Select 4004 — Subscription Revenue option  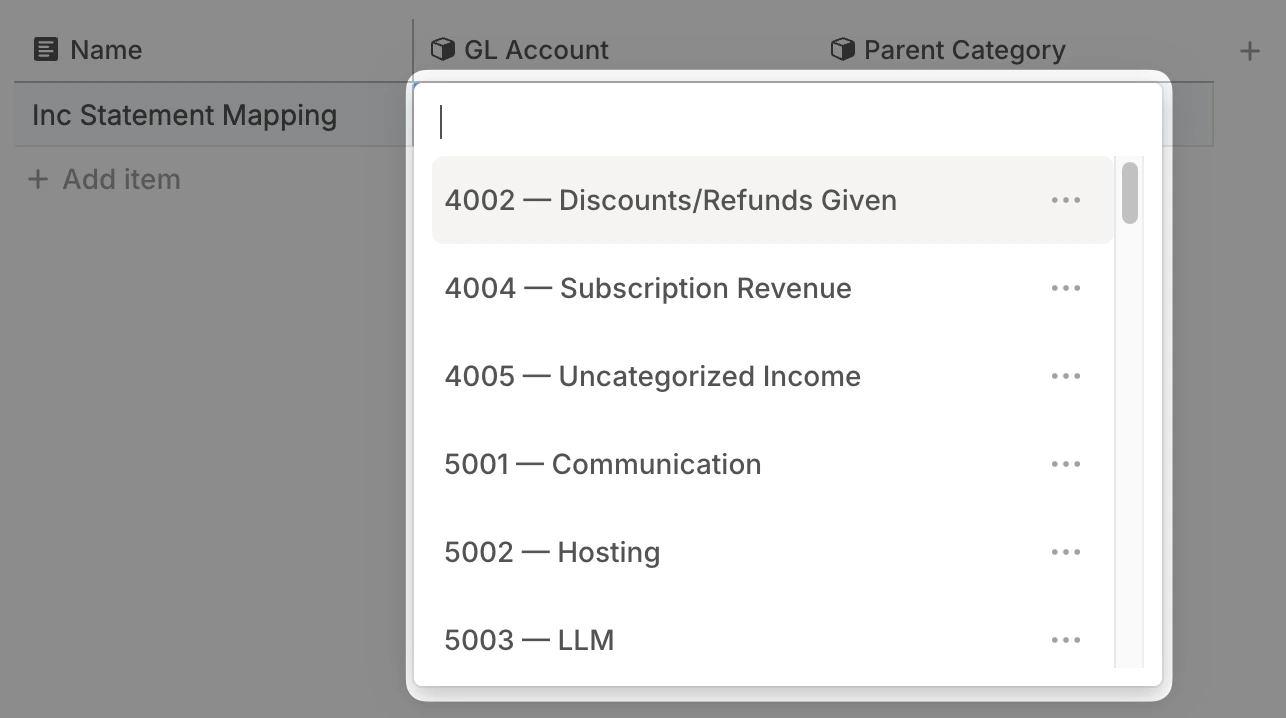point(648,288)
